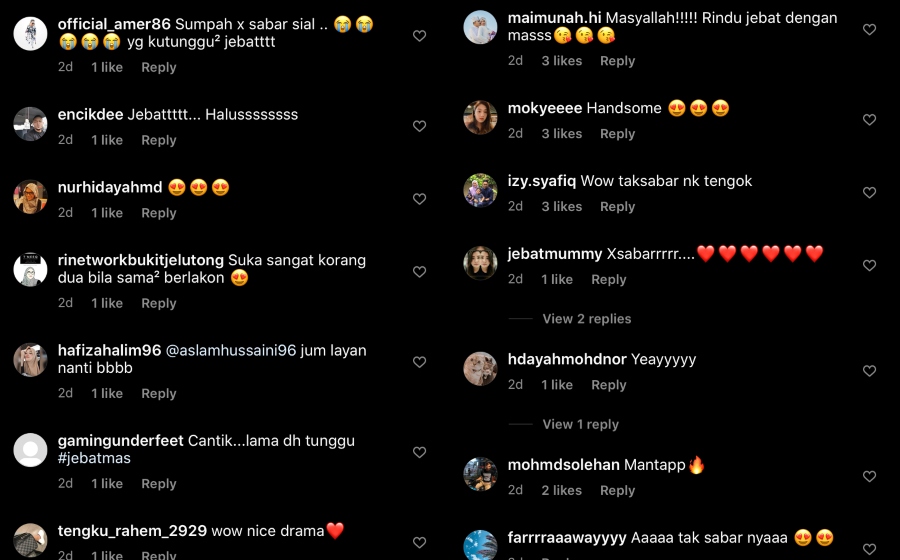Reply to rinetworkbukitjelutong's comment

(x=159, y=304)
